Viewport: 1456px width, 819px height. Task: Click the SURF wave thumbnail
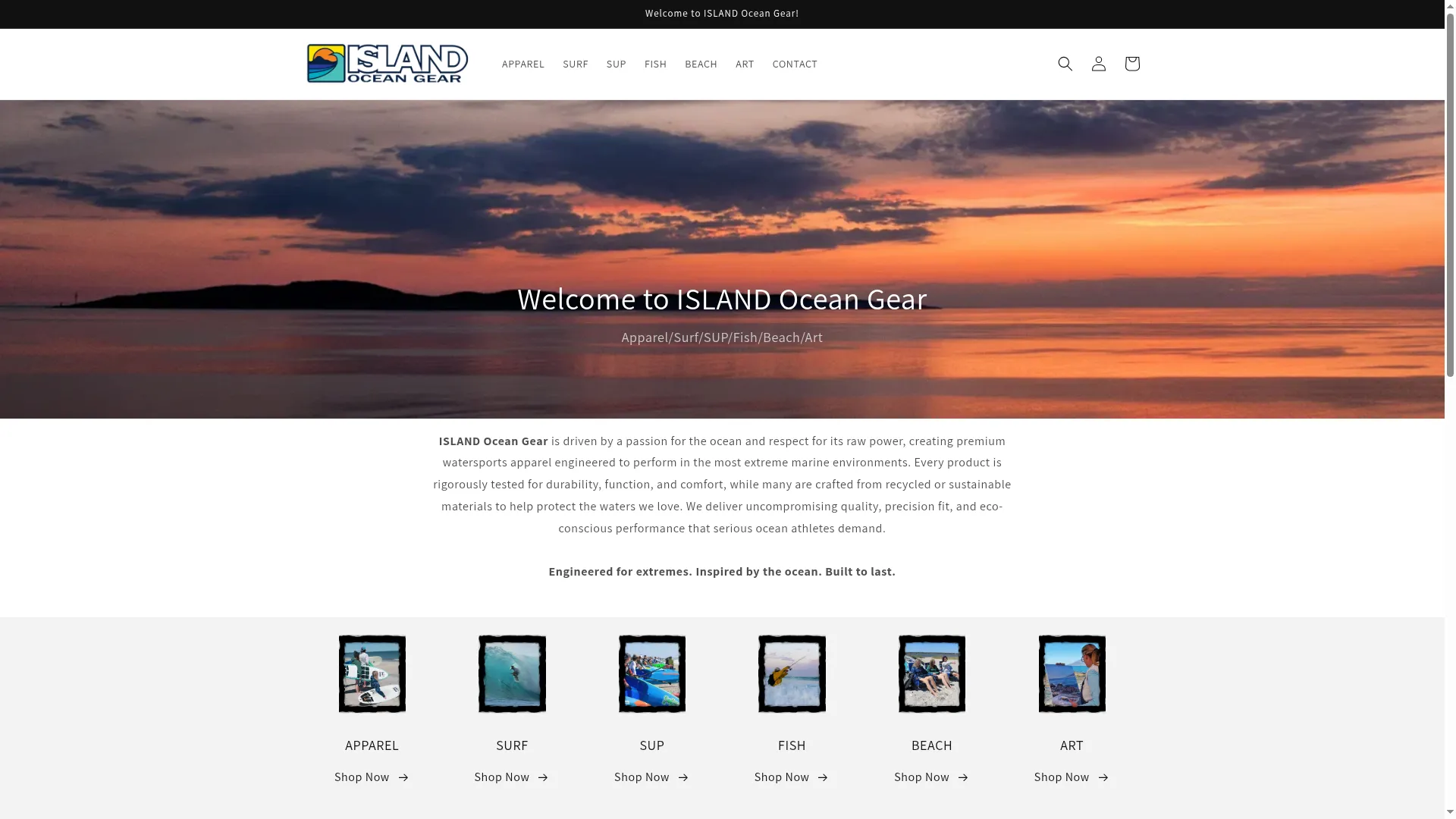[512, 674]
